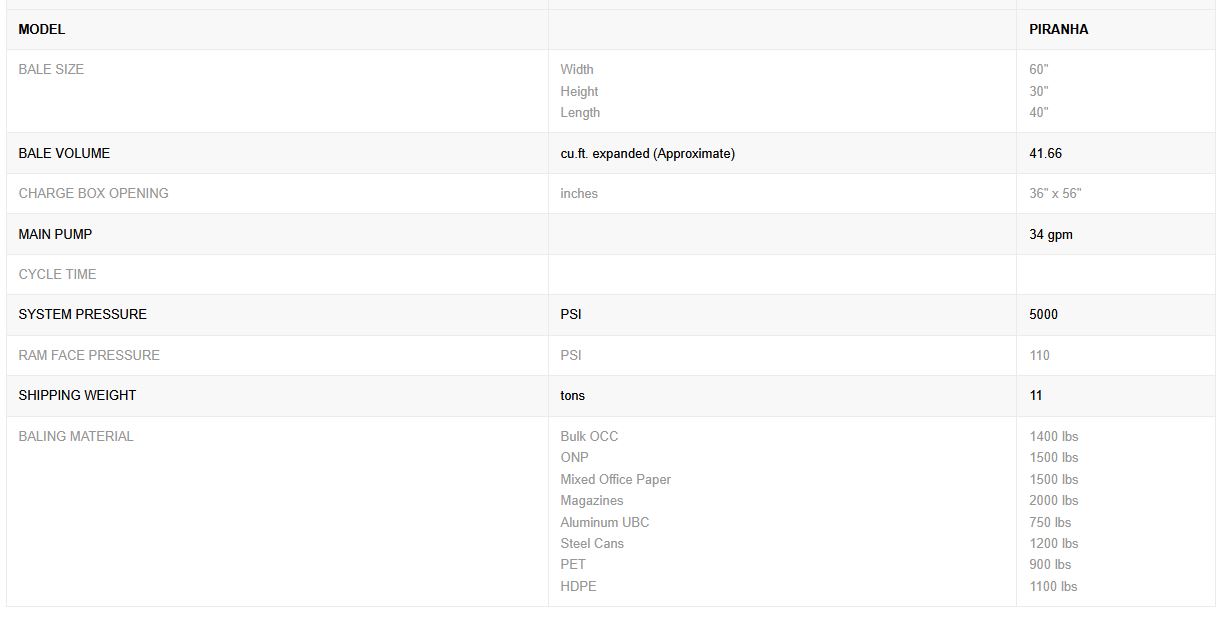Select the cu.ft. expanded (Approximate) text

tap(647, 154)
